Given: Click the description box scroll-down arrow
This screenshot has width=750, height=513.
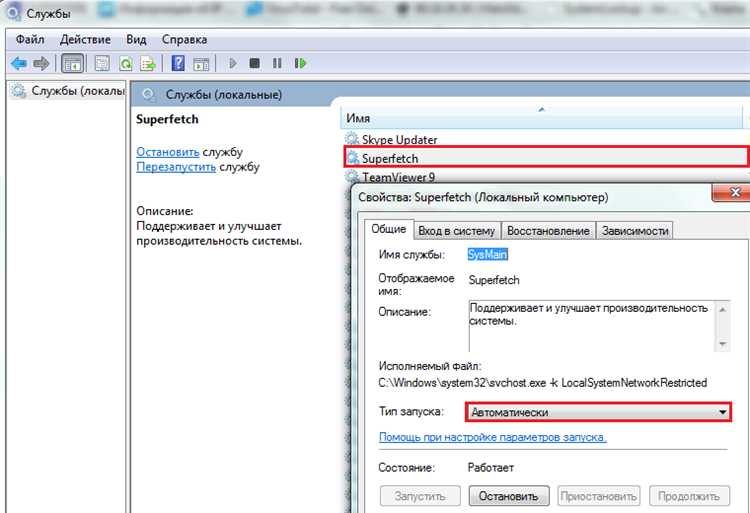Looking at the screenshot, I should [x=723, y=344].
